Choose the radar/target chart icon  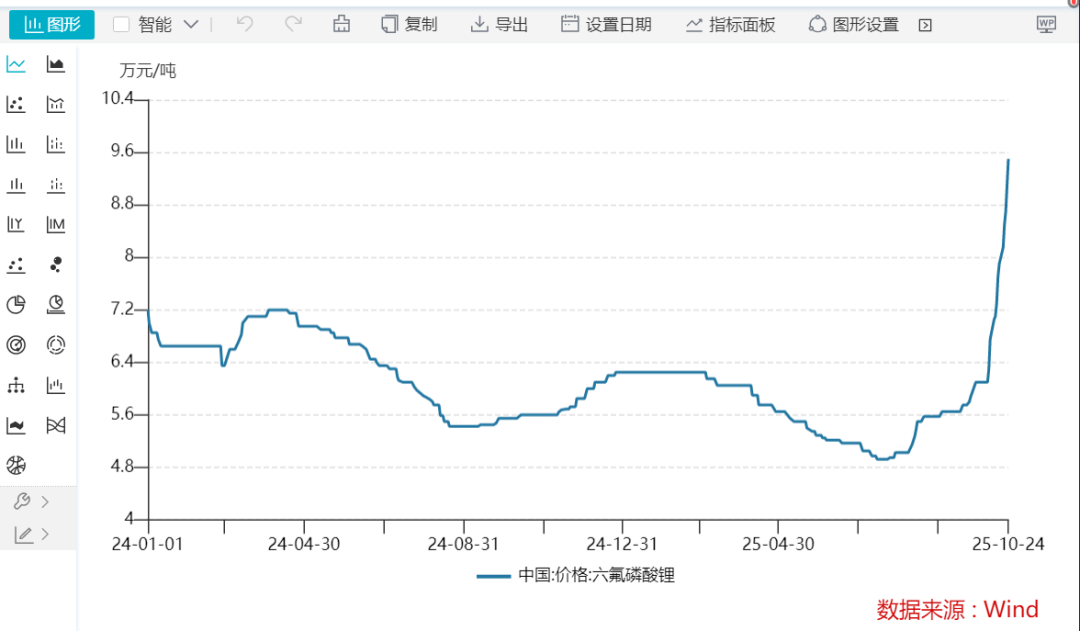[x=16, y=345]
